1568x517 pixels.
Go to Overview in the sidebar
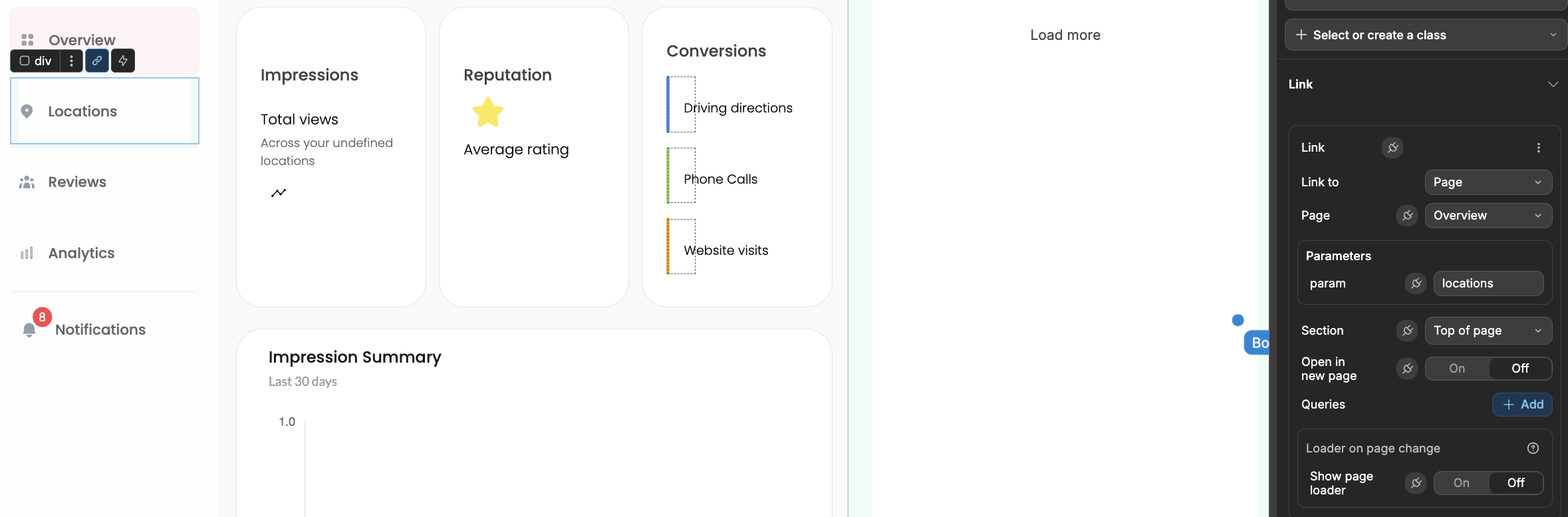point(105,40)
